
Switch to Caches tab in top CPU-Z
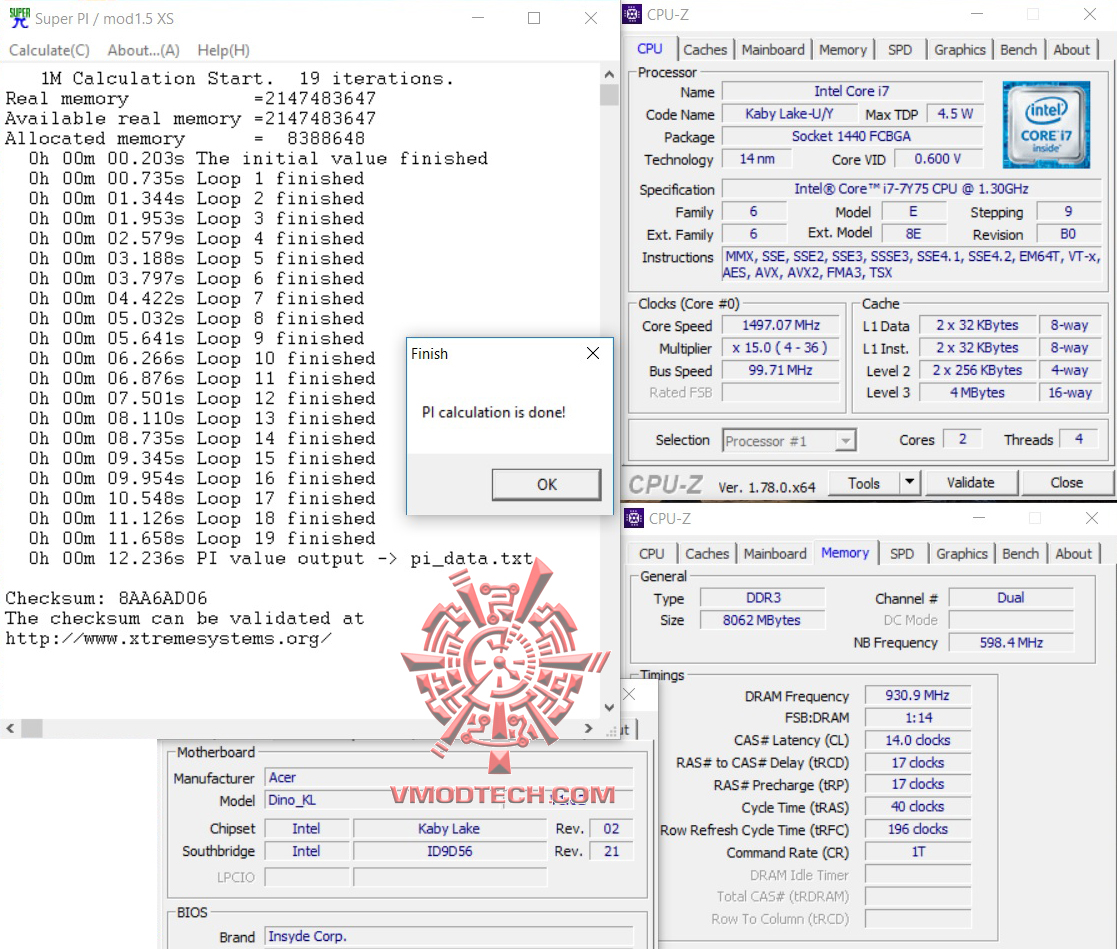tap(705, 50)
